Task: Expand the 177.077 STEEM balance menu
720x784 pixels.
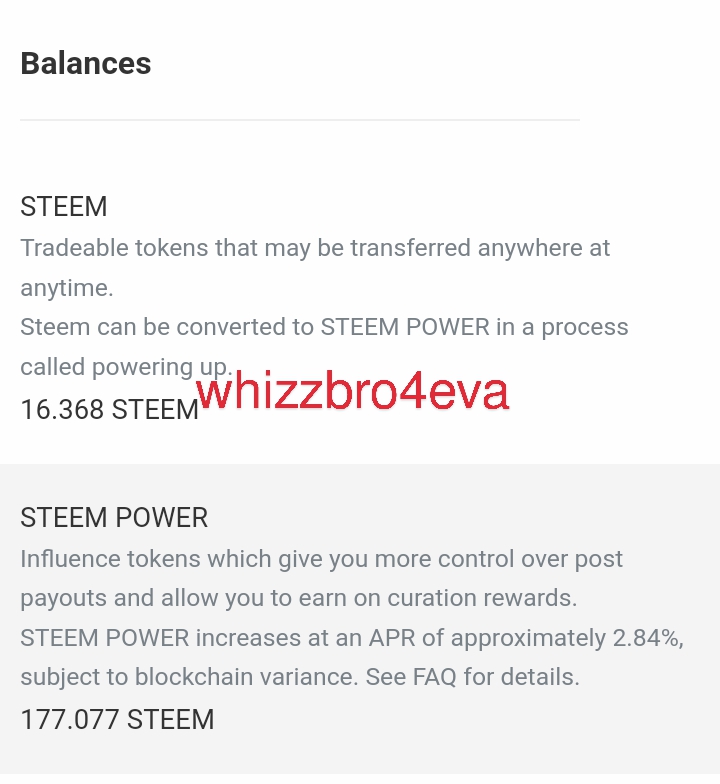Action: point(117,719)
